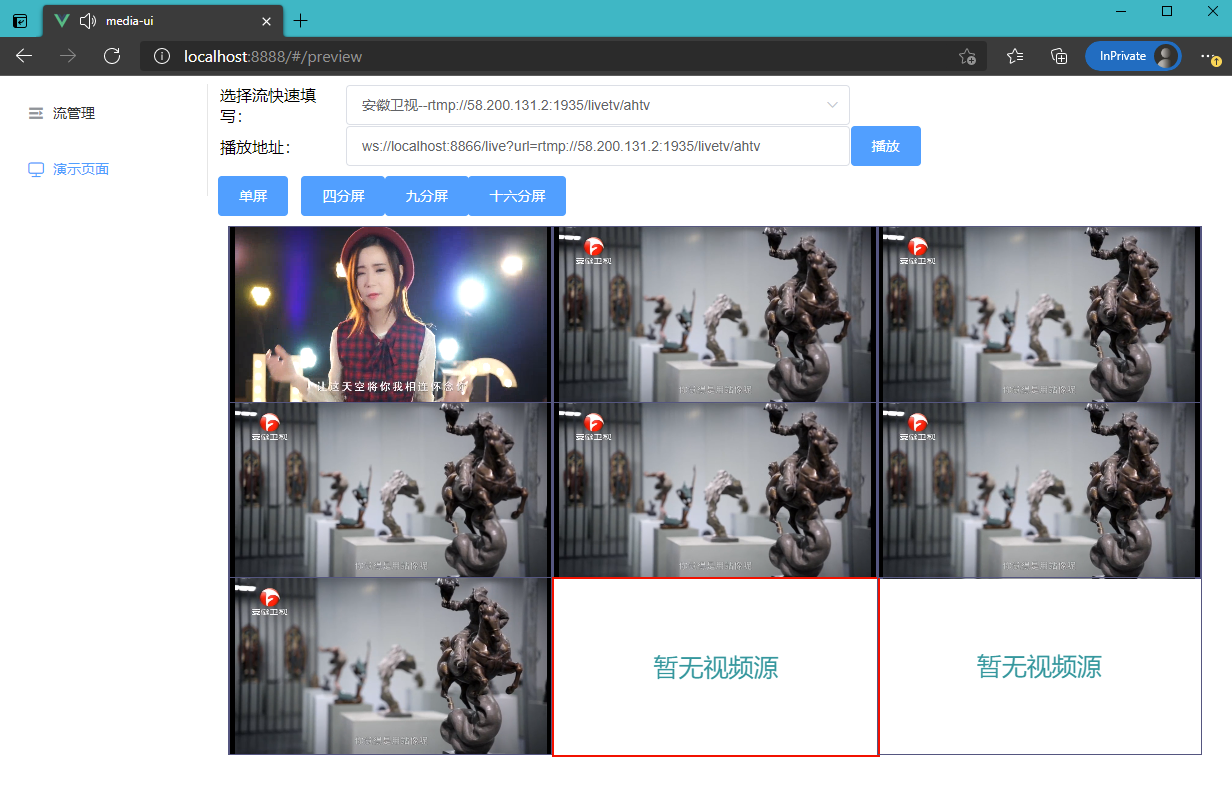Click the tab actions icon at top-left
The width and height of the screenshot is (1232, 808).
[x=20, y=21]
